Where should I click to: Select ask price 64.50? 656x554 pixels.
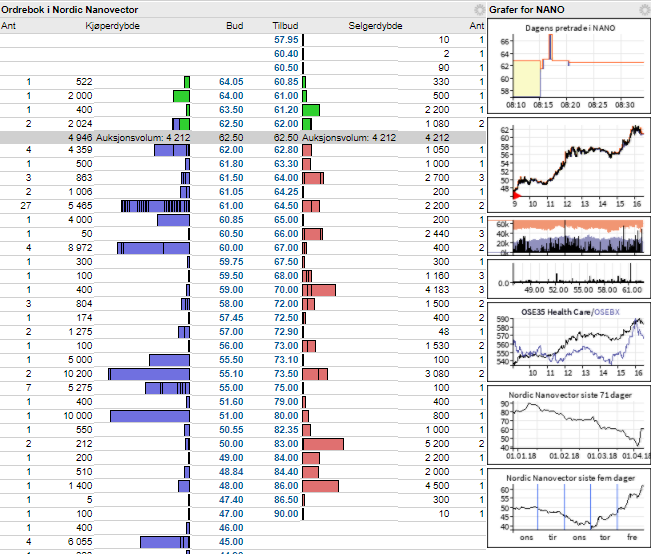286,206
